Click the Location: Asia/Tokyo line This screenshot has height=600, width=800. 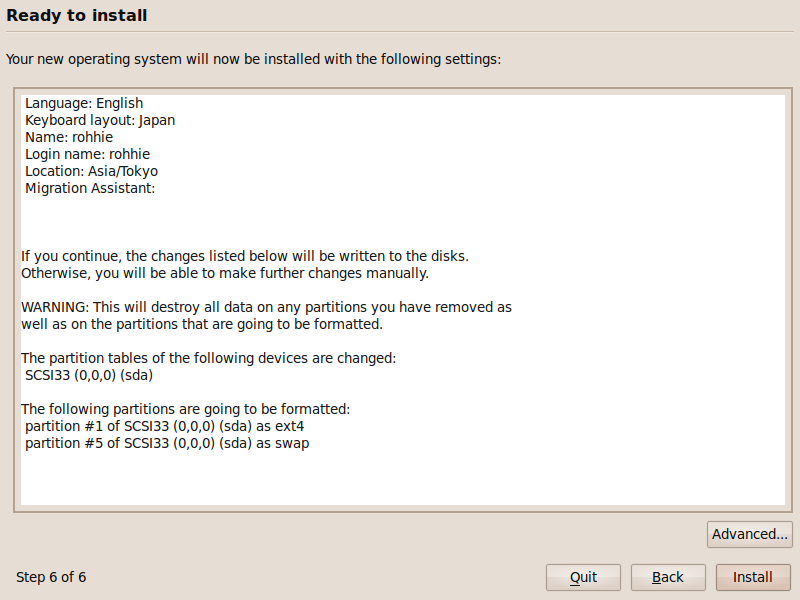pos(91,171)
